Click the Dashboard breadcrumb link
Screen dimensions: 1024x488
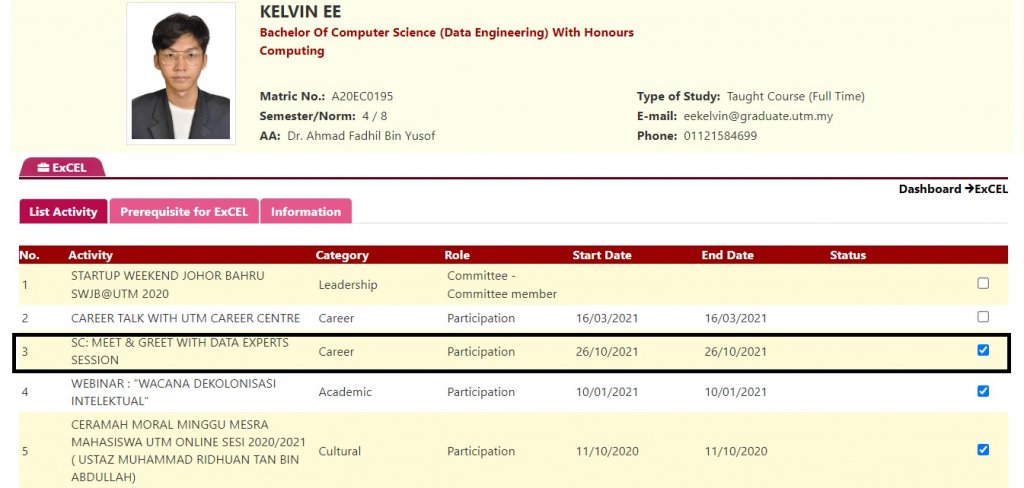pyautogui.click(x=929, y=189)
